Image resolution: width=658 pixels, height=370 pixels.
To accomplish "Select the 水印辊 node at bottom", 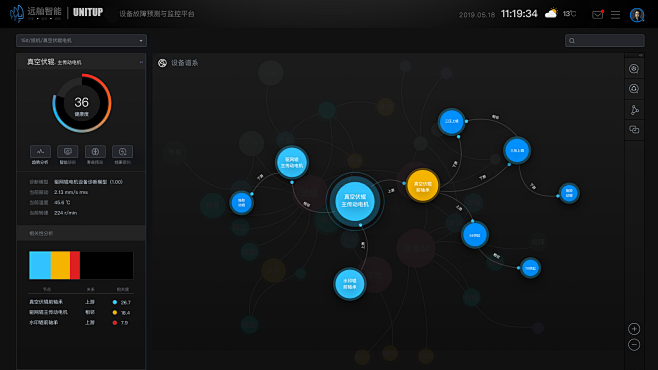I will (350, 284).
